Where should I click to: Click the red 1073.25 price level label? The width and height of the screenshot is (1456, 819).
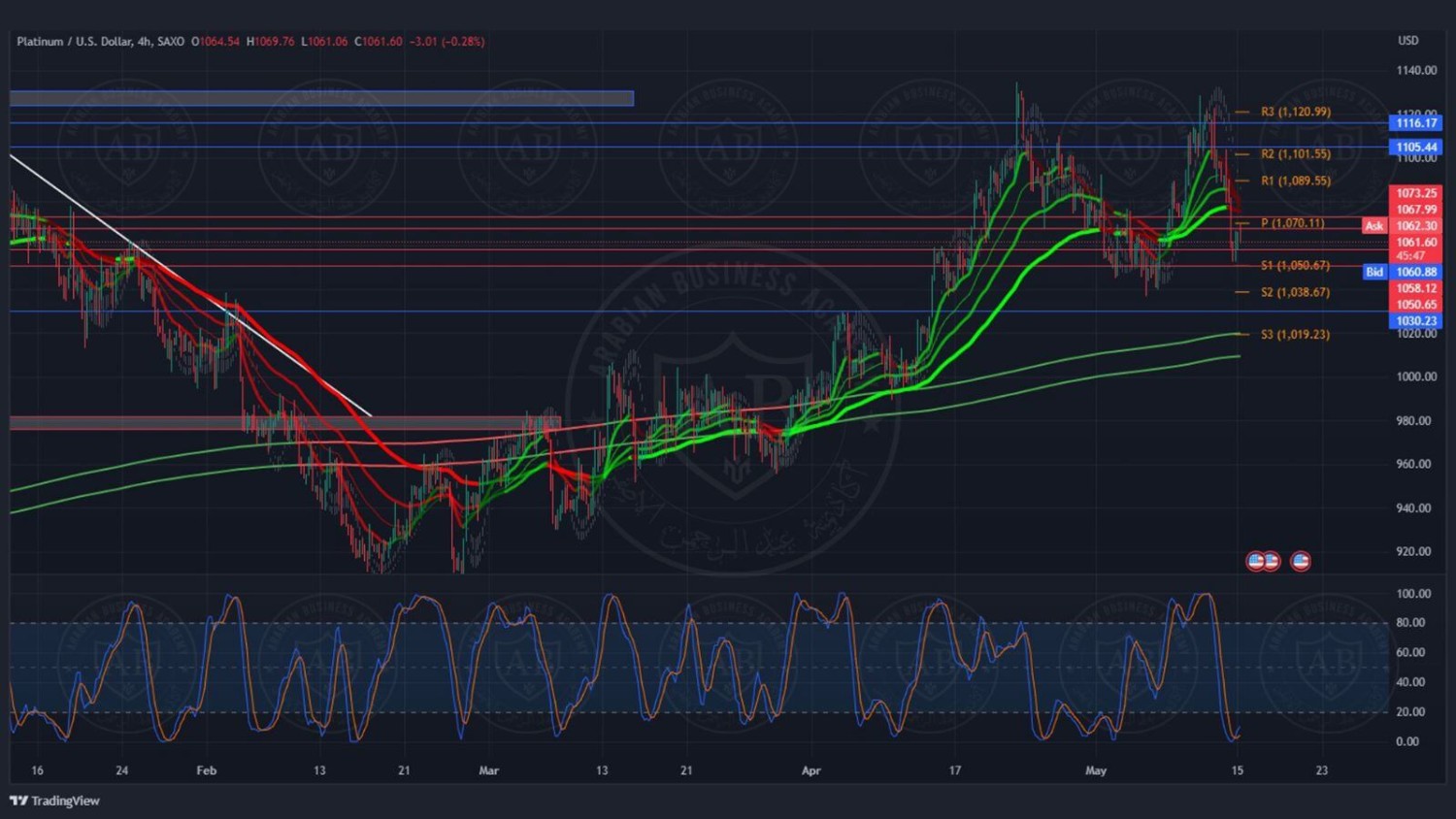point(1416,193)
